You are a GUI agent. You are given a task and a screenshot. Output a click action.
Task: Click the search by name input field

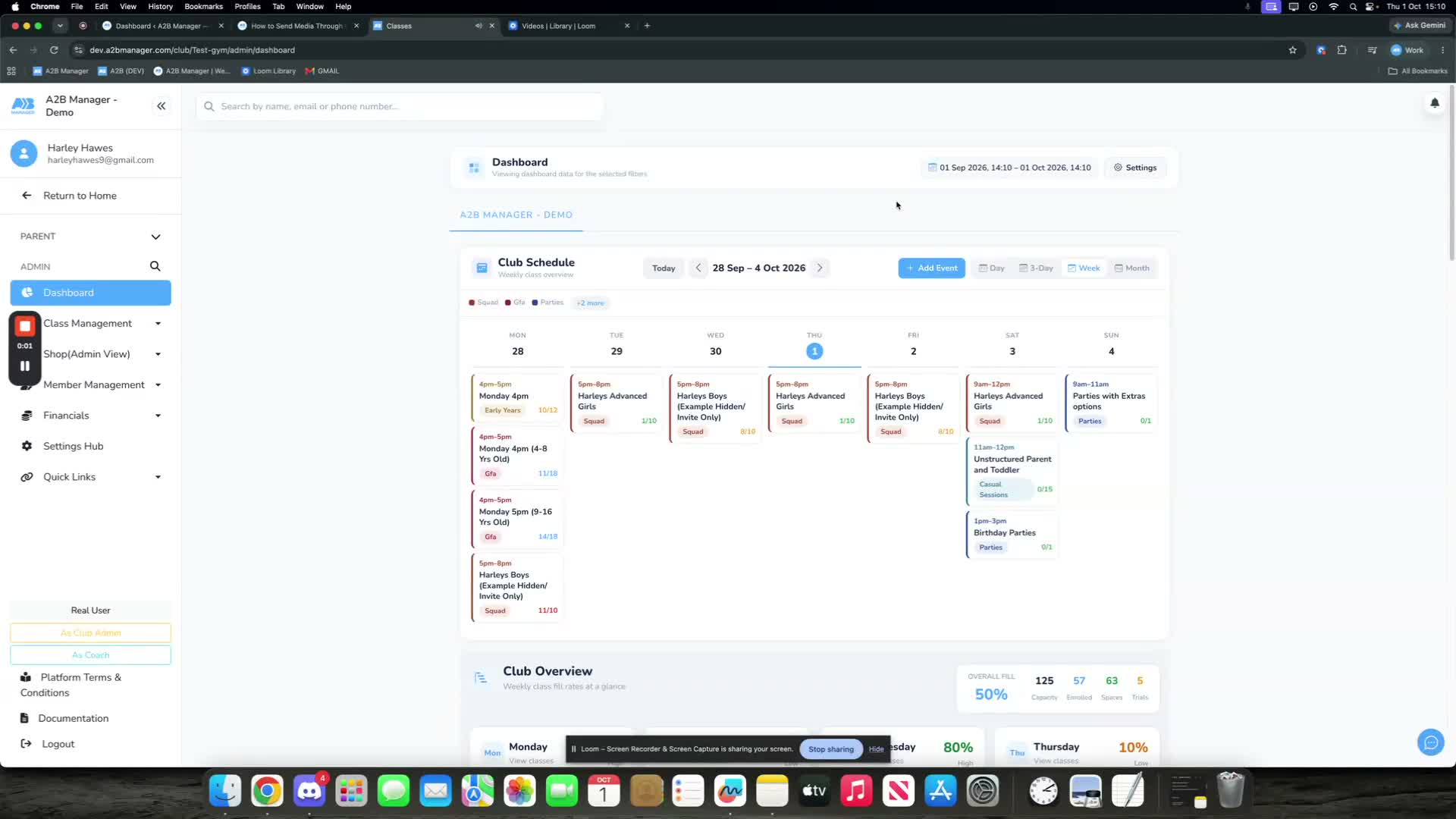pos(400,106)
